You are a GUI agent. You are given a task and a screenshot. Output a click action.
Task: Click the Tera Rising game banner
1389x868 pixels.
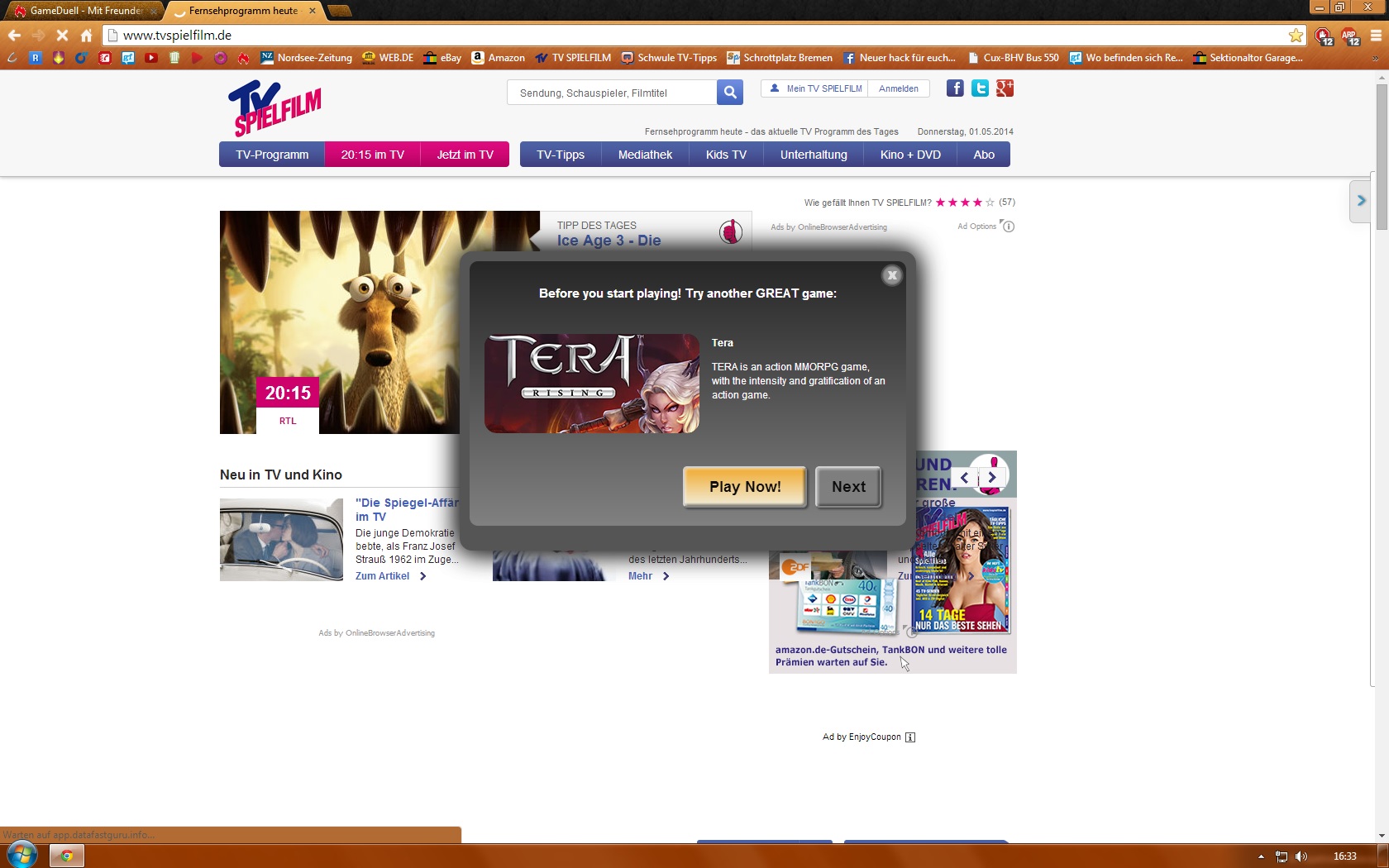pos(592,384)
